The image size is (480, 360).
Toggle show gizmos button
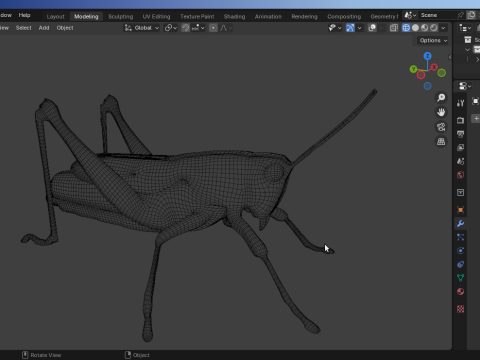(x=350, y=28)
